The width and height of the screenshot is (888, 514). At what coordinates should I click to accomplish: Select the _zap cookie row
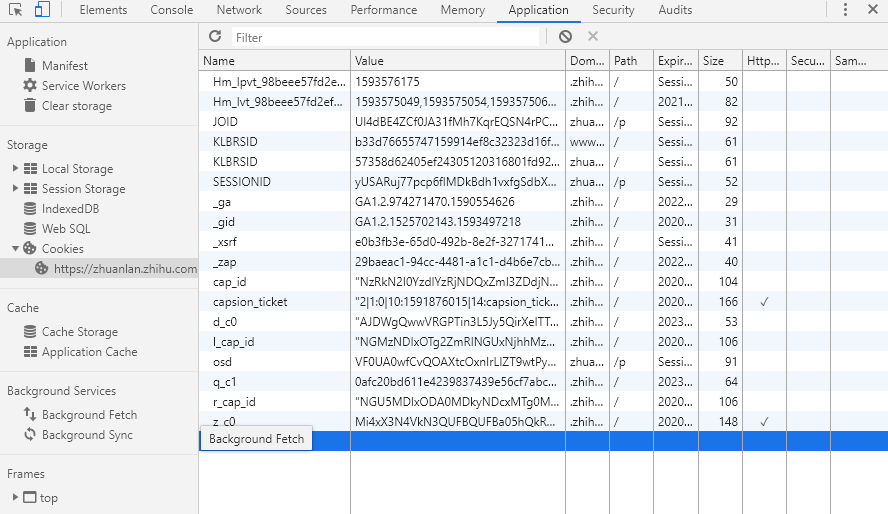tap(544, 262)
